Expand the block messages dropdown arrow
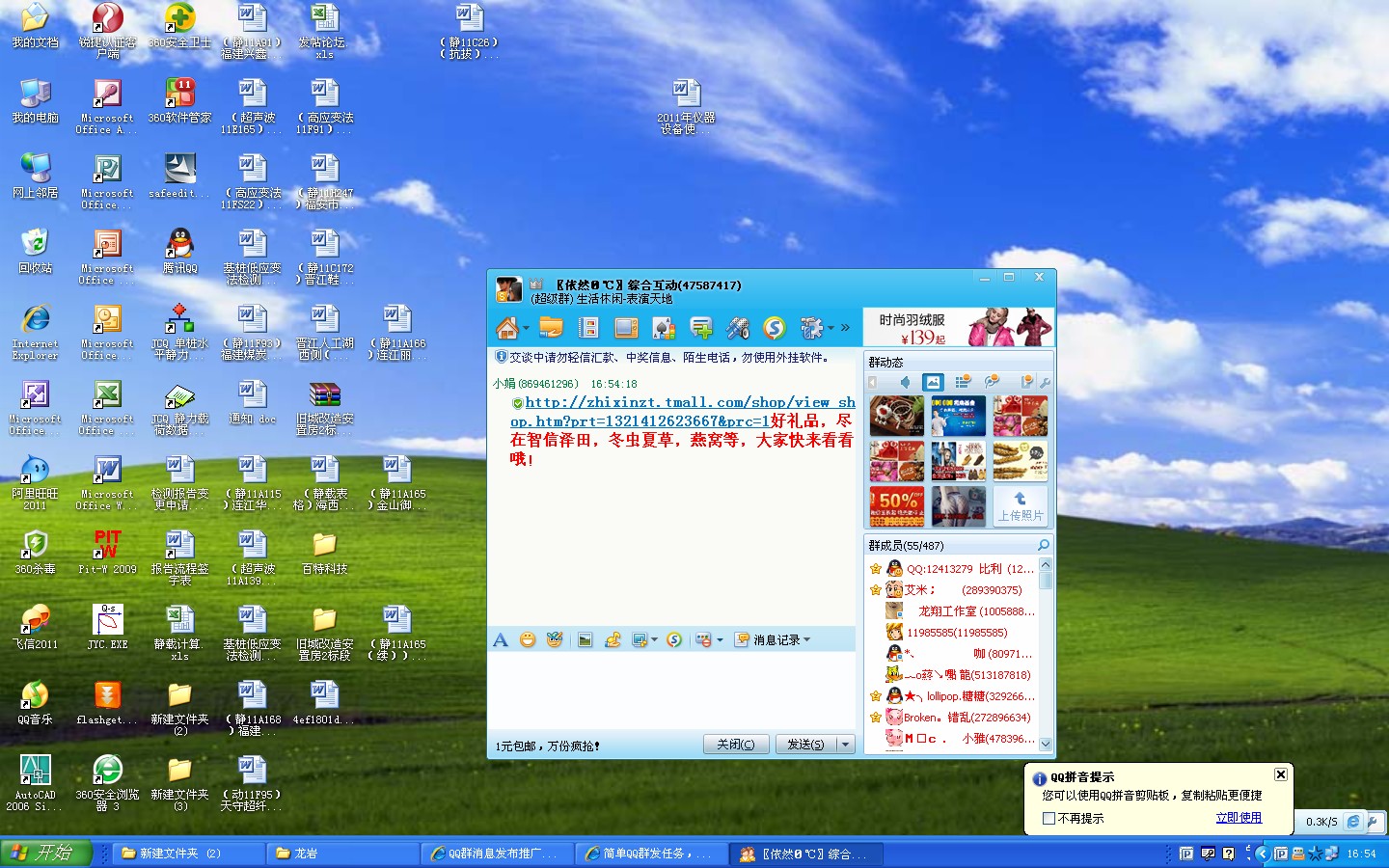Viewport: 1389px width, 868px height. point(719,639)
